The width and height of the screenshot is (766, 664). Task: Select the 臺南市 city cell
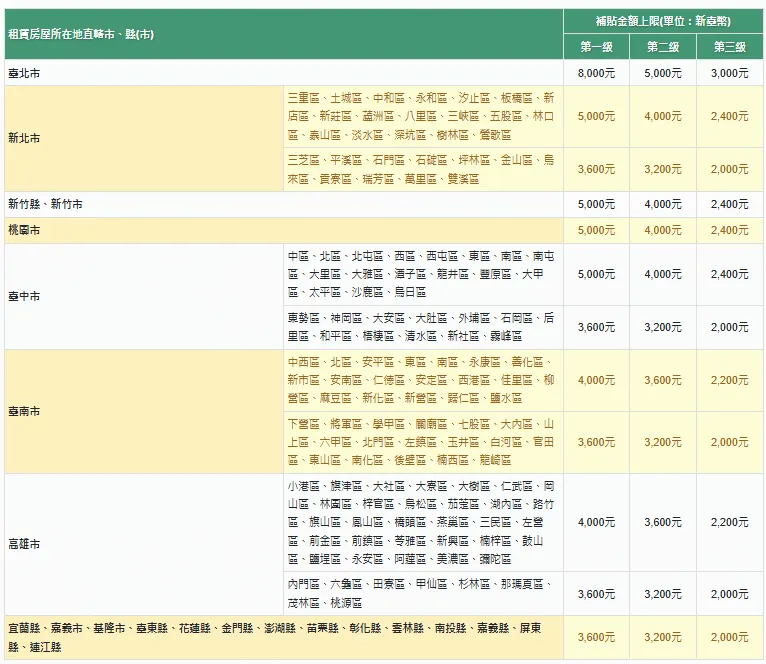(x=25, y=411)
